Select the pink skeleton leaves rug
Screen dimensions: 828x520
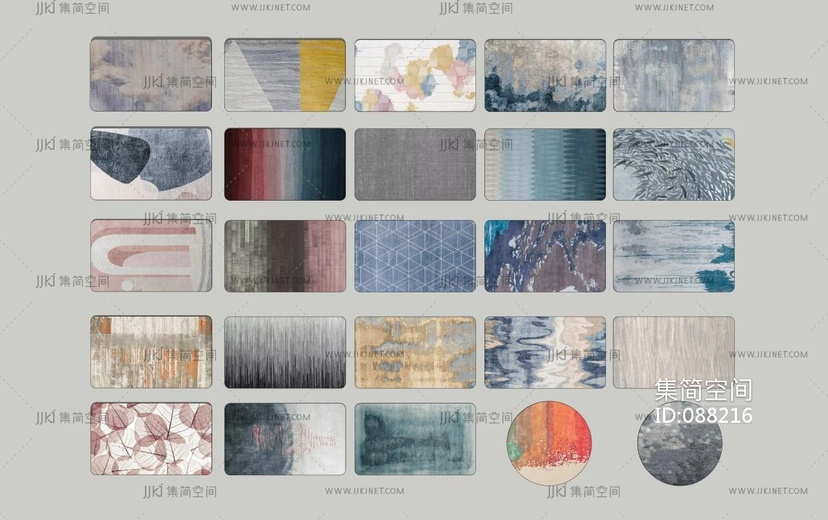tap(151, 438)
